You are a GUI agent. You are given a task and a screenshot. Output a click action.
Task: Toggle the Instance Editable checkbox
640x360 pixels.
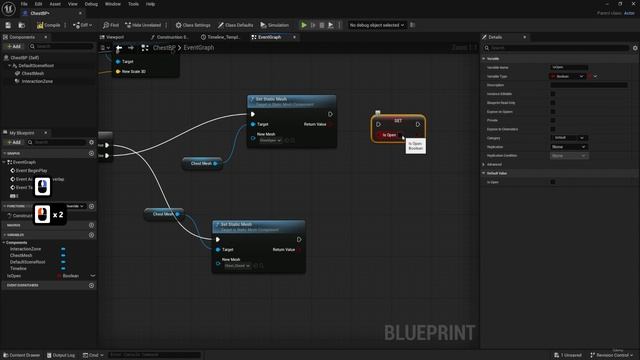coord(553,94)
